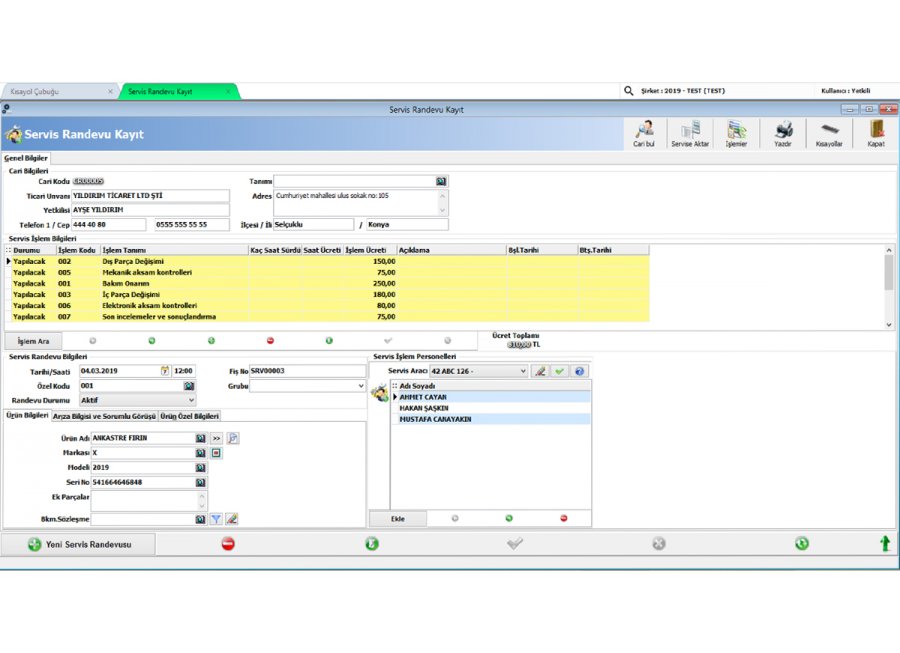
Task: Select the Genel Bilgiler tab
Action: 26,158
